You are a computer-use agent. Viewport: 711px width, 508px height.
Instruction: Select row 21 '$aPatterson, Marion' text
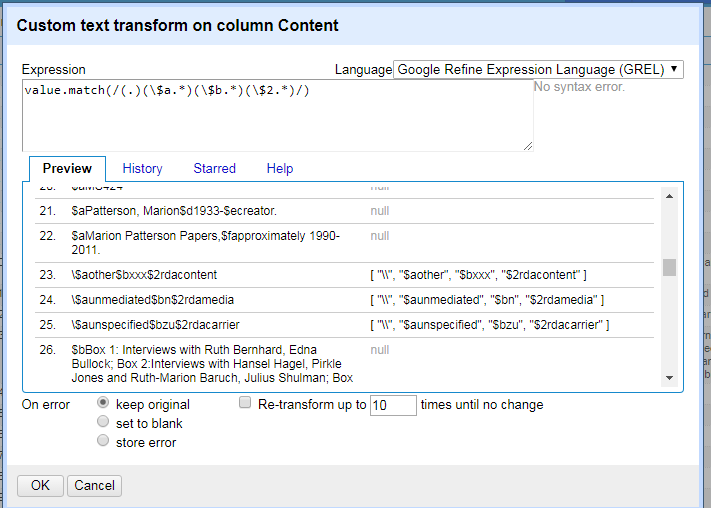pyautogui.click(x=174, y=211)
